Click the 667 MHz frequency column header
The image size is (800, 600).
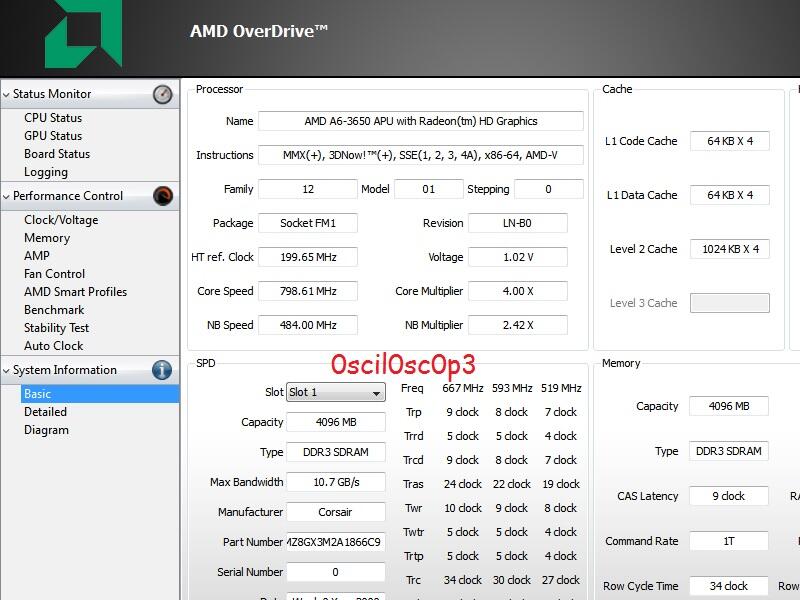click(463, 388)
